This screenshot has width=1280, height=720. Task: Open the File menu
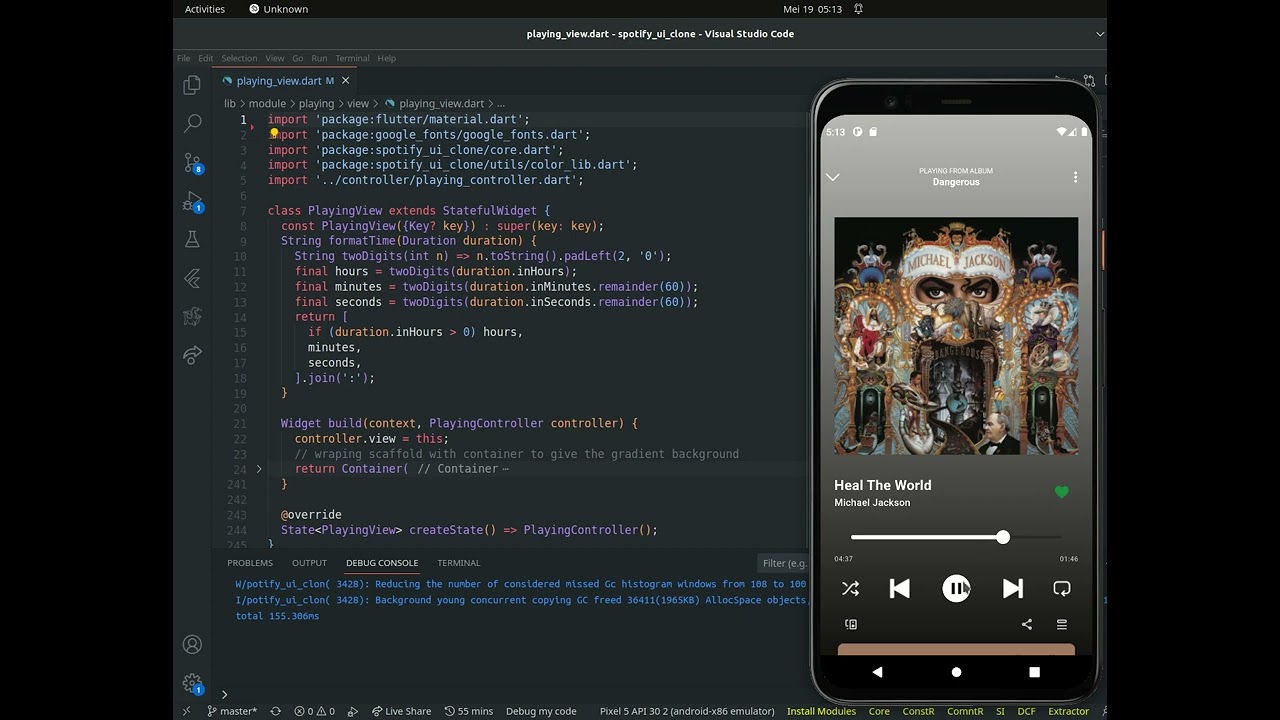pos(184,58)
